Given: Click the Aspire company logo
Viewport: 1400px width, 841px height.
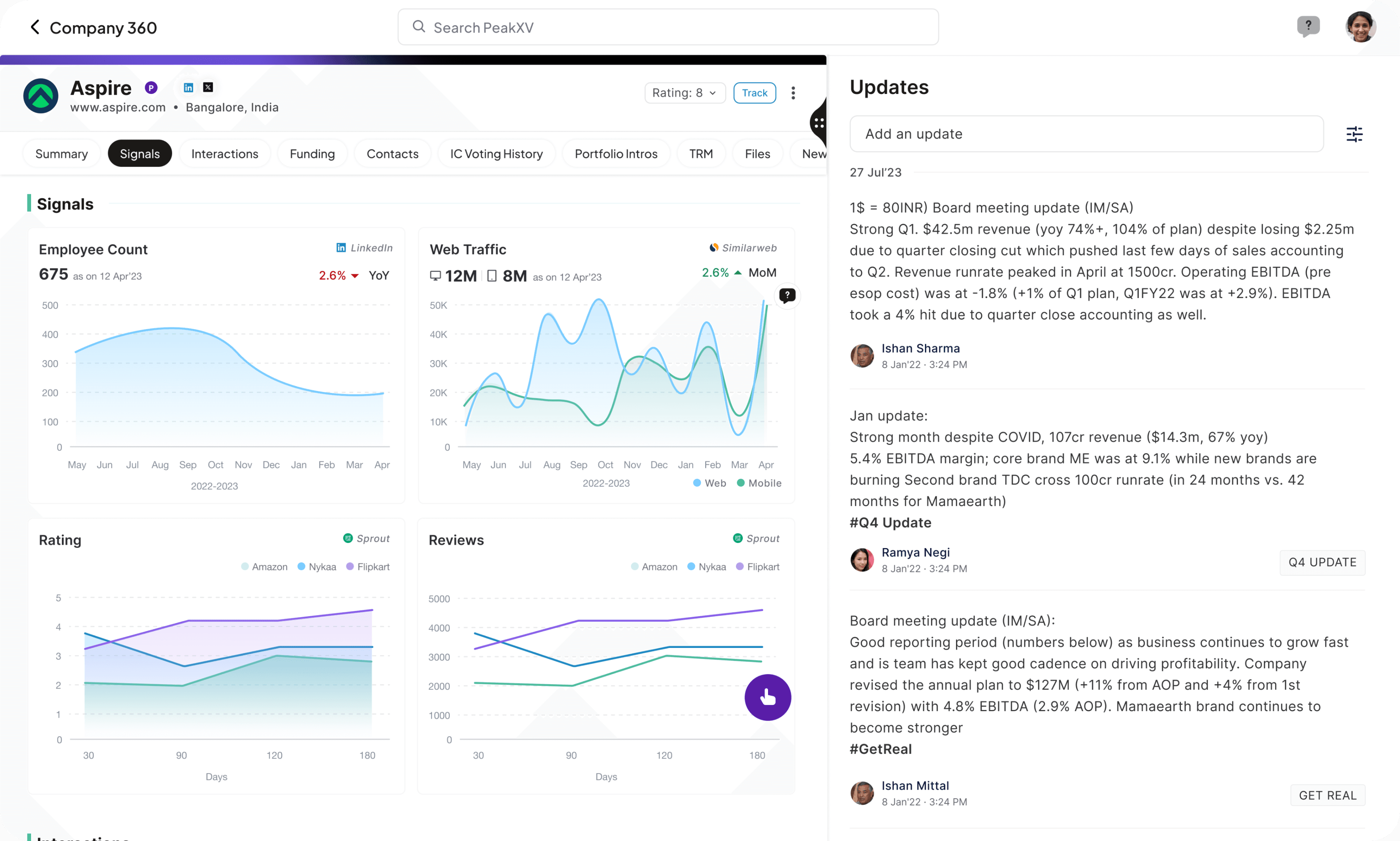Looking at the screenshot, I should click(x=41, y=96).
